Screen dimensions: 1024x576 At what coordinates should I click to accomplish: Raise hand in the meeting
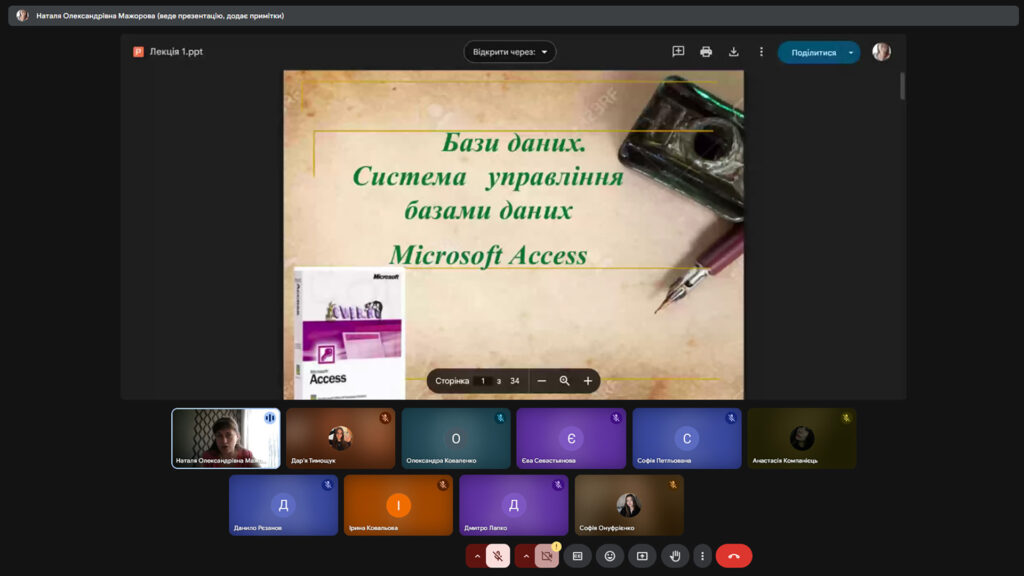tap(675, 556)
